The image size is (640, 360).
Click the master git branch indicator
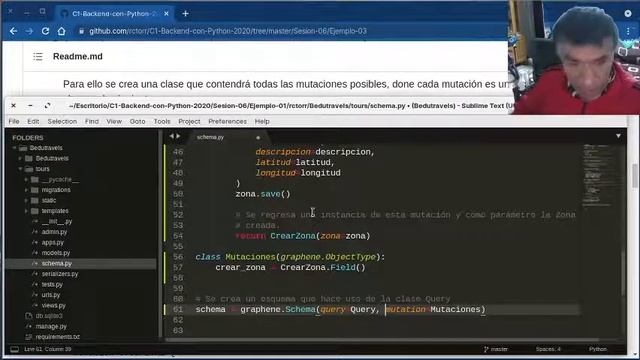tap(496, 349)
